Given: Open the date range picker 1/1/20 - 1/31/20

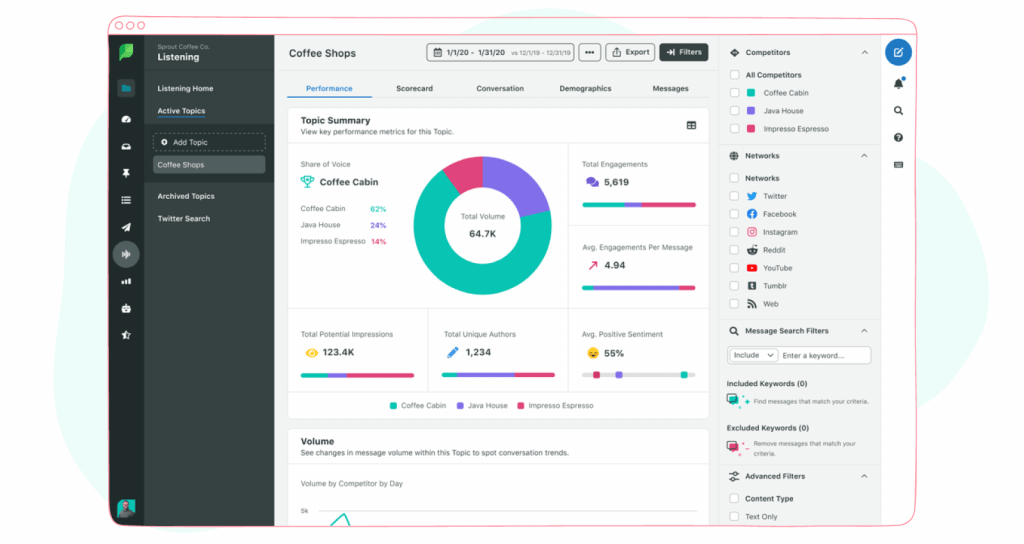Looking at the screenshot, I should pyautogui.click(x=500, y=52).
